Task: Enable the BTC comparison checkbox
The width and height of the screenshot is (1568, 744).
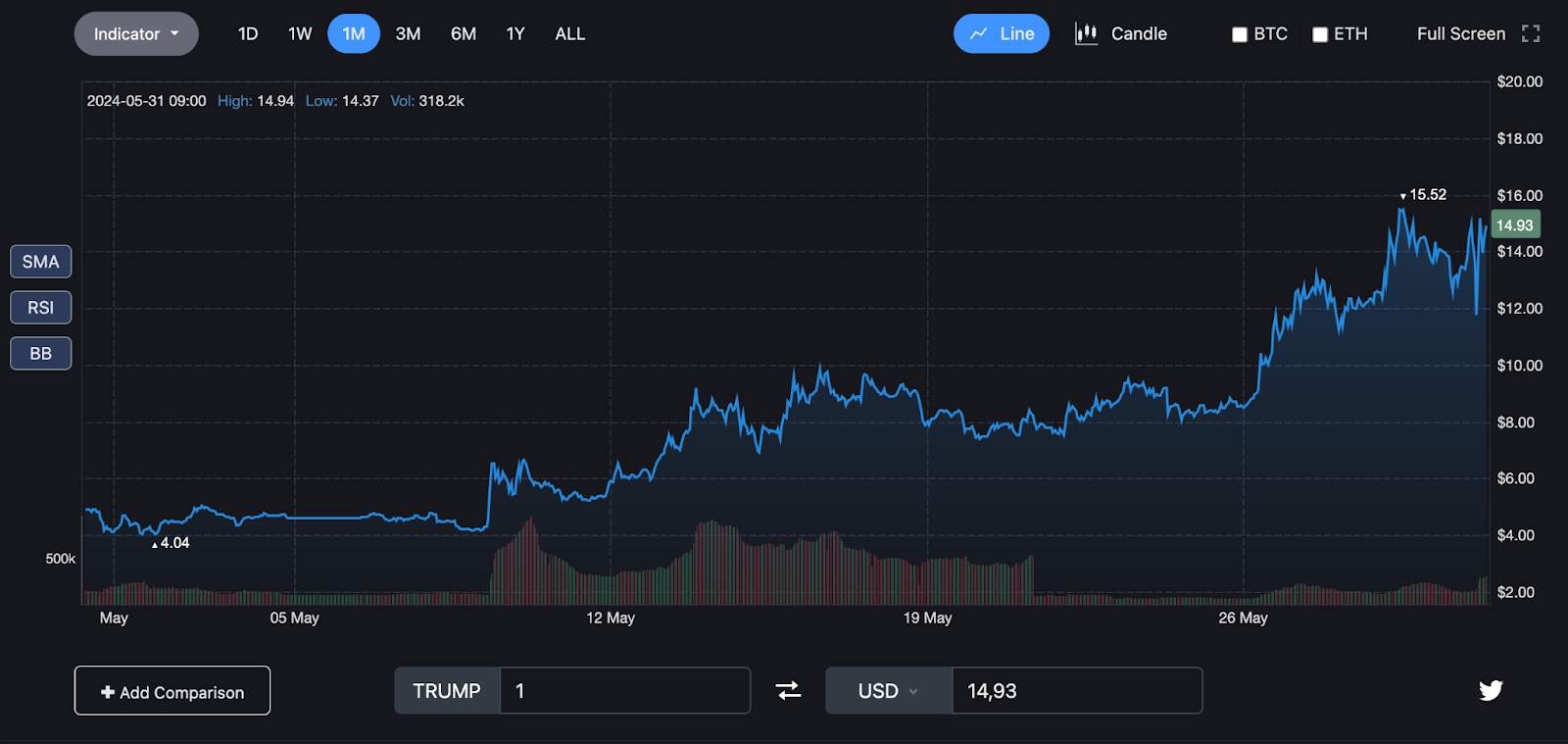Action: 1240,35
